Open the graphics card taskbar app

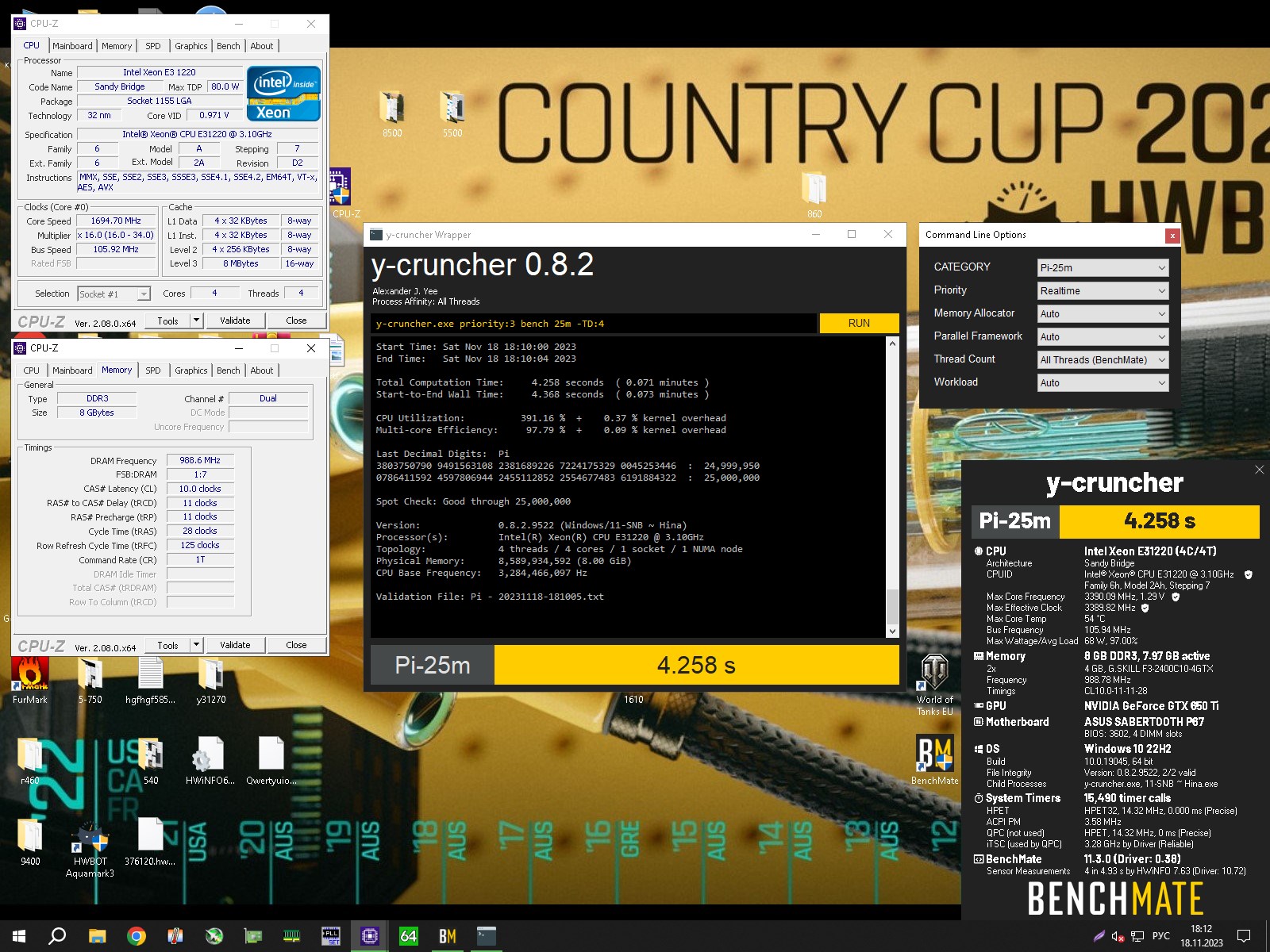click(x=253, y=936)
